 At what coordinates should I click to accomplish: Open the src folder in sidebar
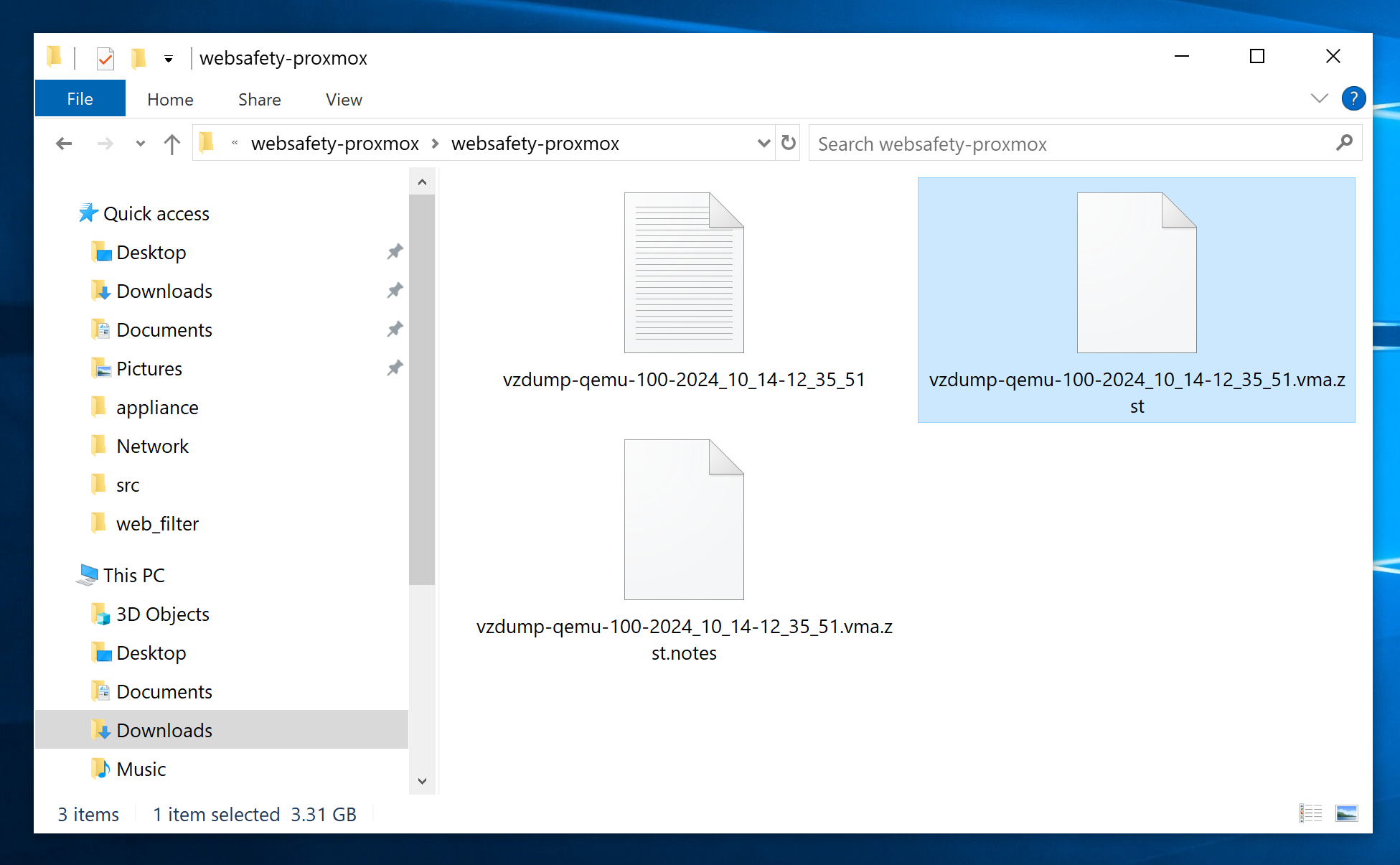click(x=128, y=485)
